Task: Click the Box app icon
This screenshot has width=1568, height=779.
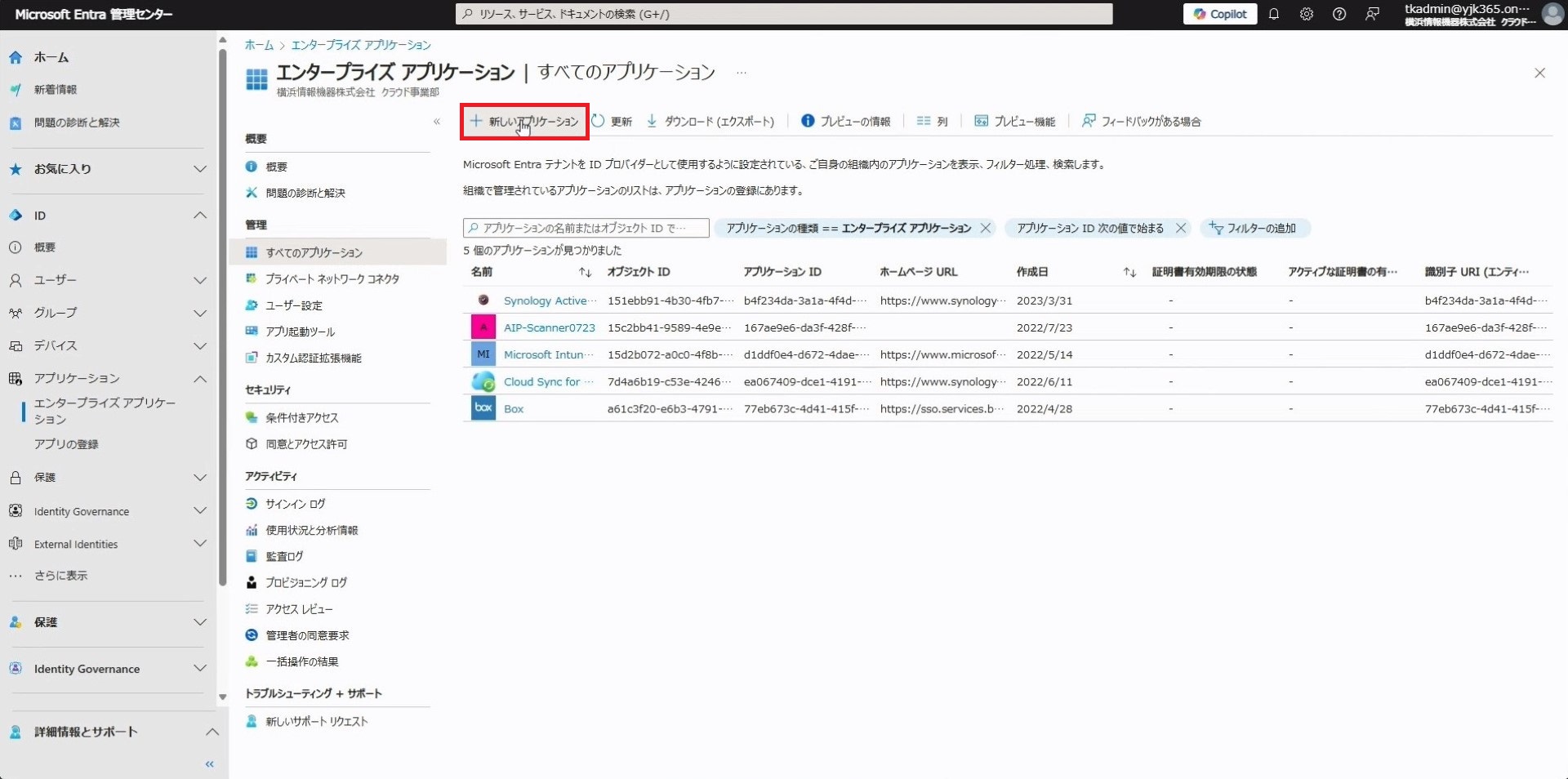Action: point(483,408)
